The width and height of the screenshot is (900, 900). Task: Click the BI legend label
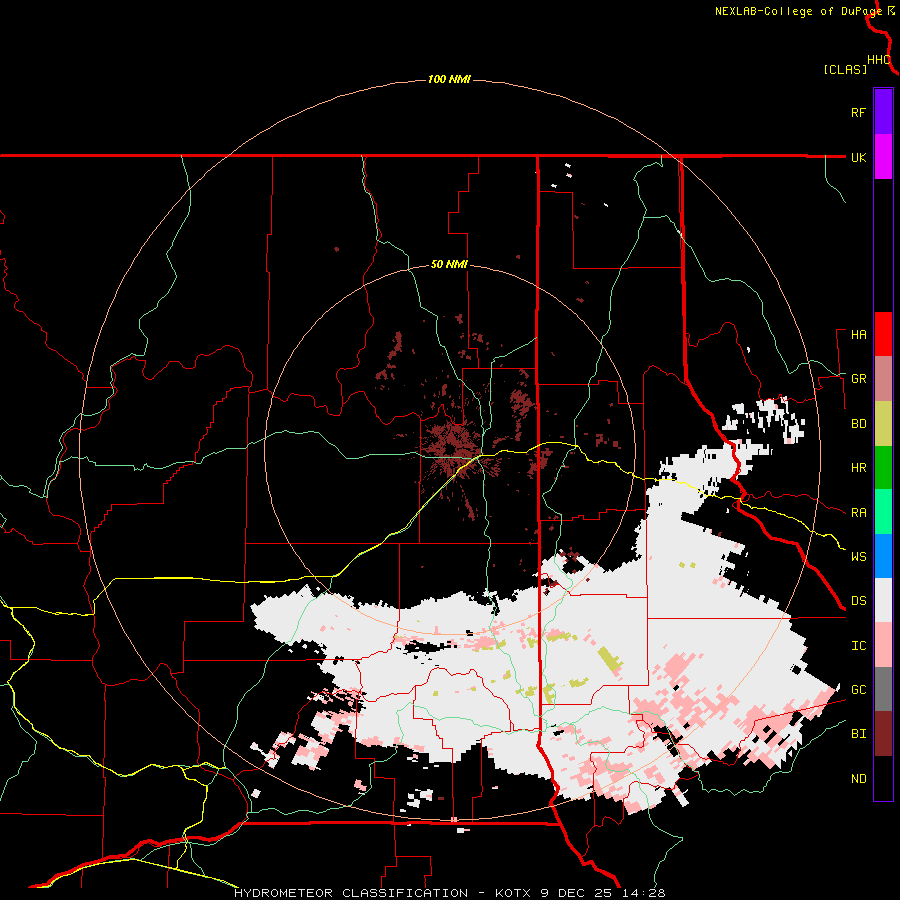(859, 734)
